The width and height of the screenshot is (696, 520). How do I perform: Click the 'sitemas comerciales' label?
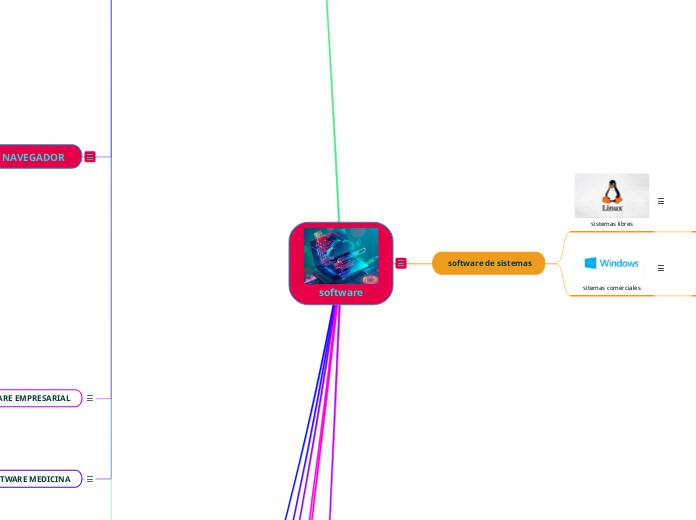tap(611, 288)
